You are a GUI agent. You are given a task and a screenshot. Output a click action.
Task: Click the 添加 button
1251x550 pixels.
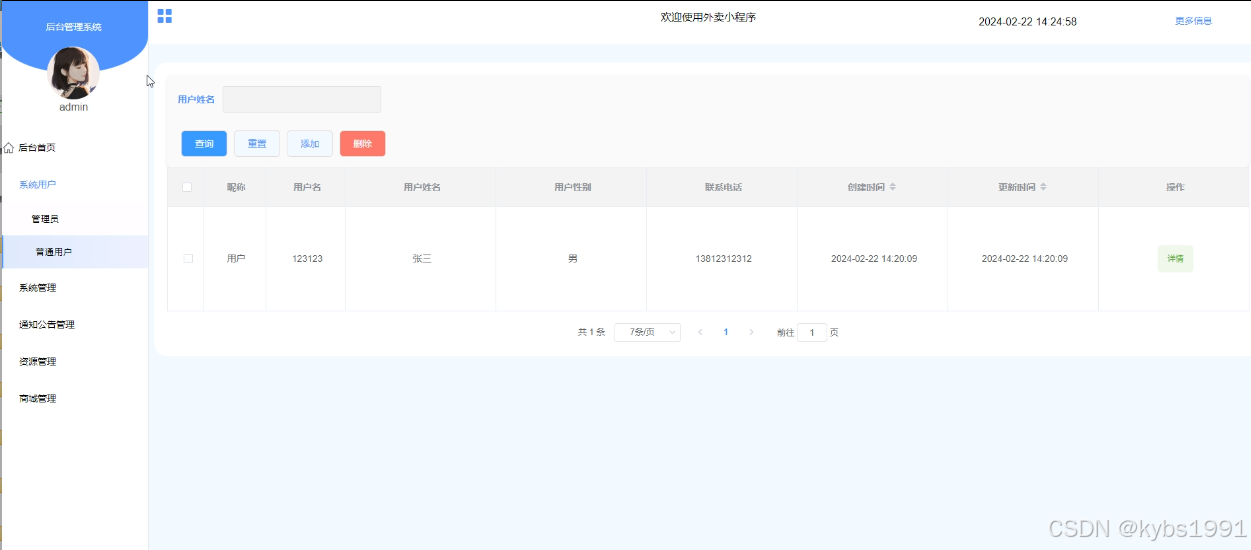click(310, 144)
